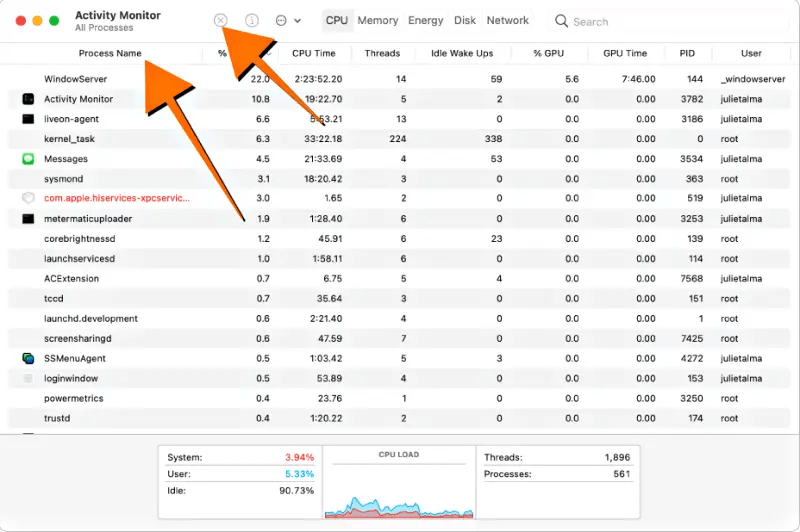This screenshot has width=800, height=532.
Task: Click Idle Wake Ups value 338
Action: pyautogui.click(x=493, y=139)
